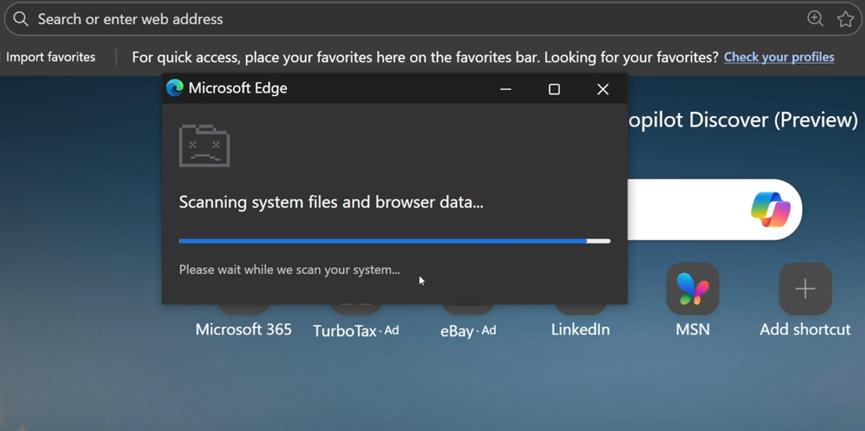The width and height of the screenshot is (865, 431).
Task: Click the search magnifier icon in address bar
Action: point(20,19)
